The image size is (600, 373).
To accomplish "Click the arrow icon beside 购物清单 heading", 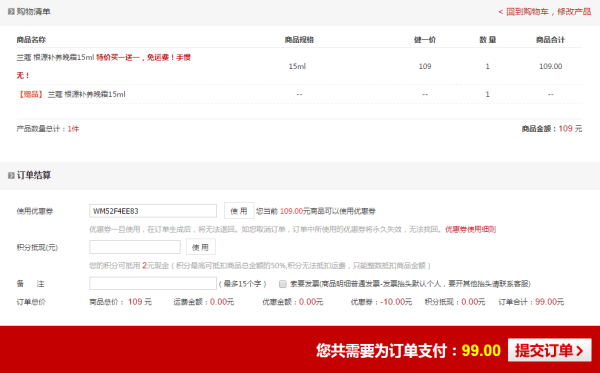I will click(11, 12).
